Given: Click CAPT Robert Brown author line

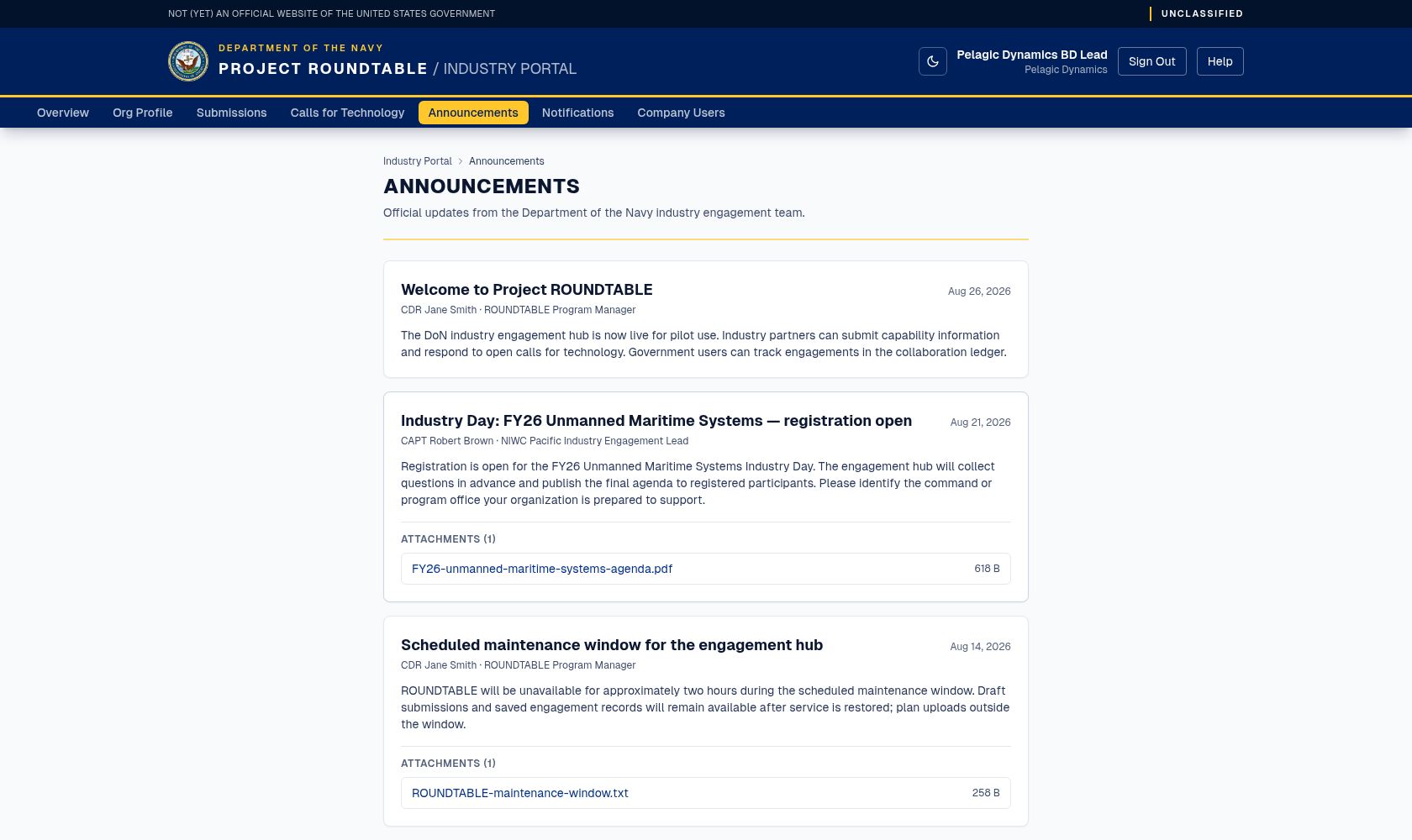Looking at the screenshot, I should point(545,441).
